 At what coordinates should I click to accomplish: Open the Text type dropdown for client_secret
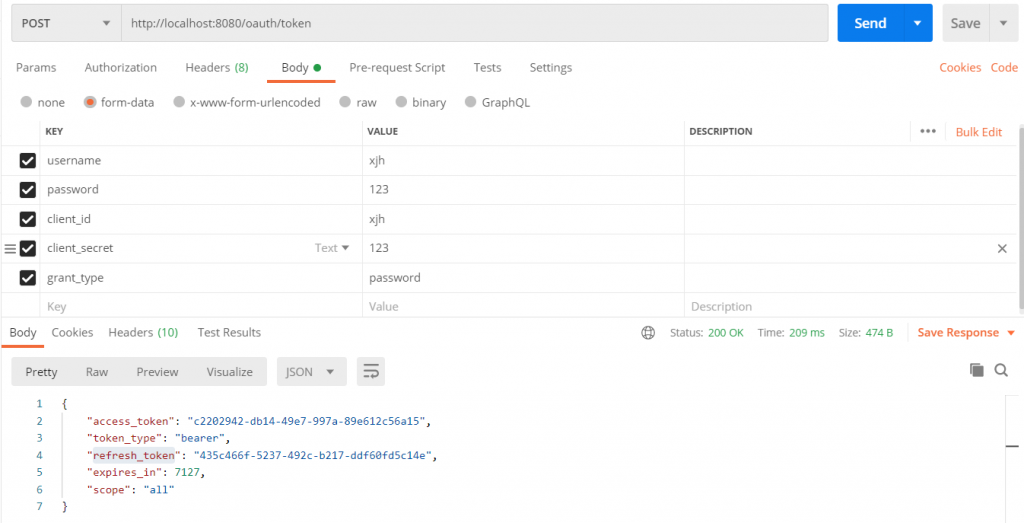[332, 248]
